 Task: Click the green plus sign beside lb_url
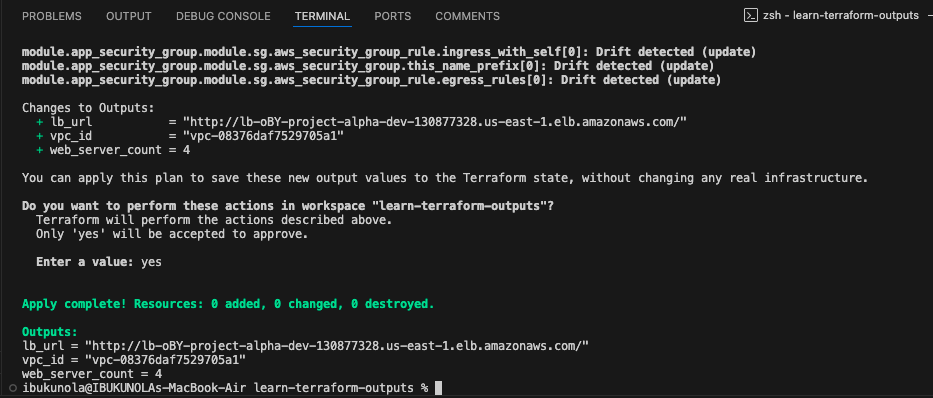(x=40, y=122)
